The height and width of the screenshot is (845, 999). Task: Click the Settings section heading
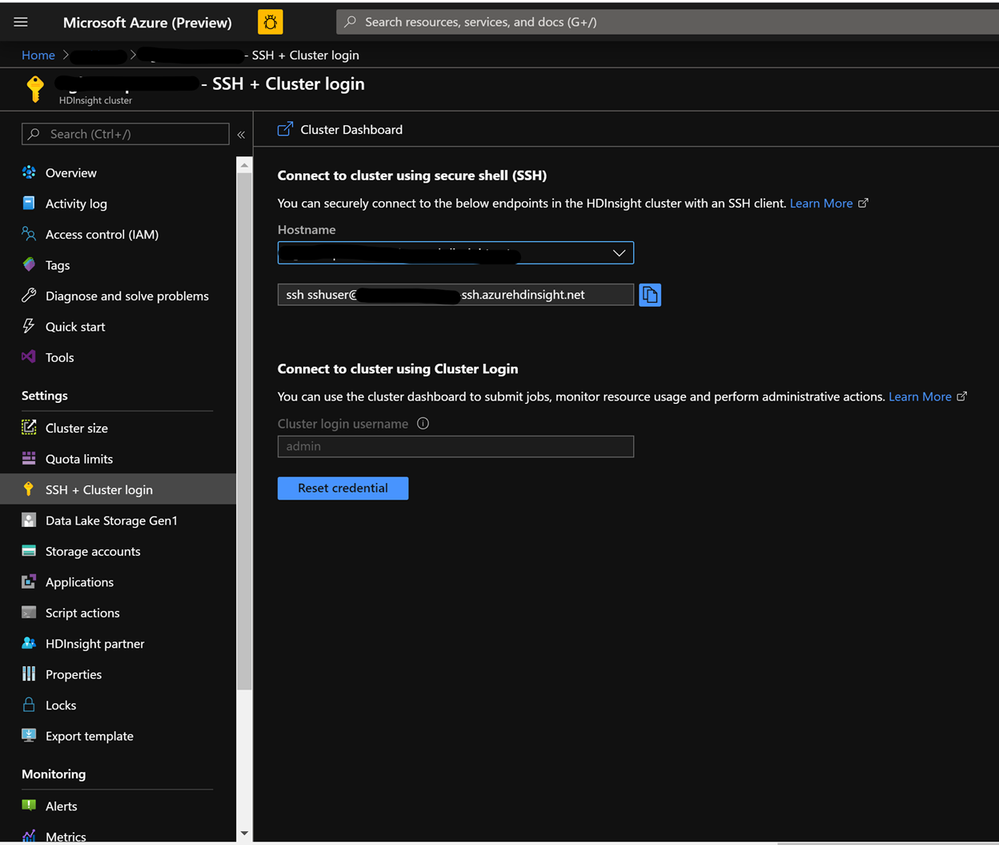(45, 396)
